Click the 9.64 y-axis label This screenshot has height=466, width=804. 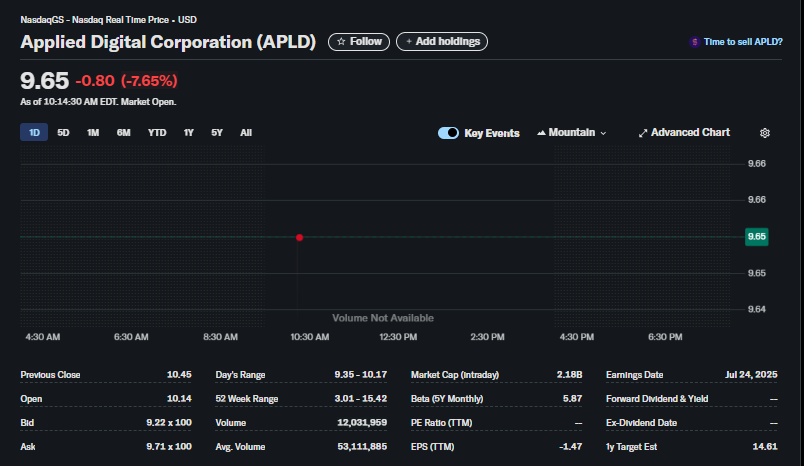point(757,309)
